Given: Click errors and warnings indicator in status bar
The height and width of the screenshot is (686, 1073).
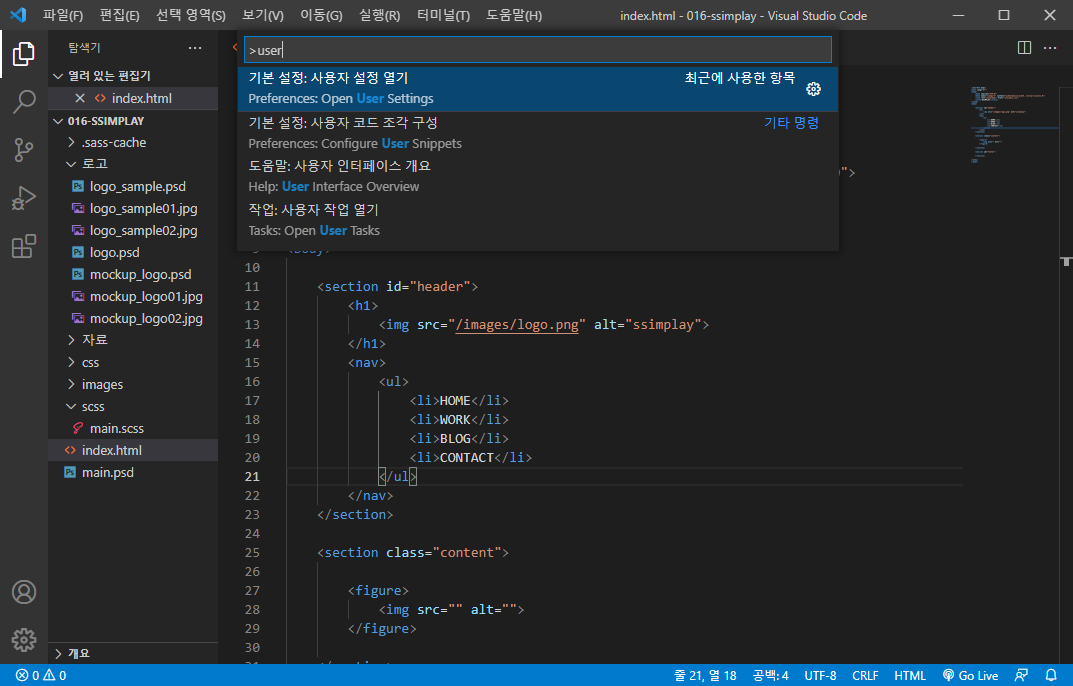Looking at the screenshot, I should tap(41, 676).
